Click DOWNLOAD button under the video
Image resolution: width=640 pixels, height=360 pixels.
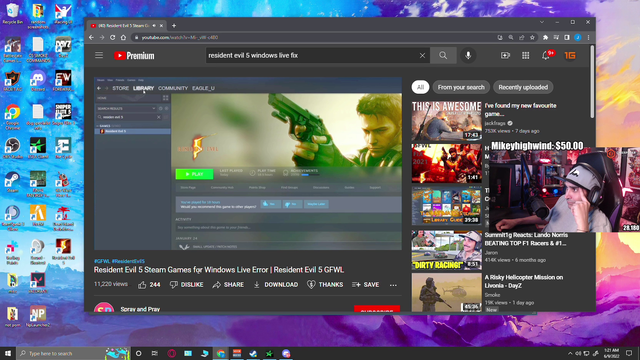276,285
